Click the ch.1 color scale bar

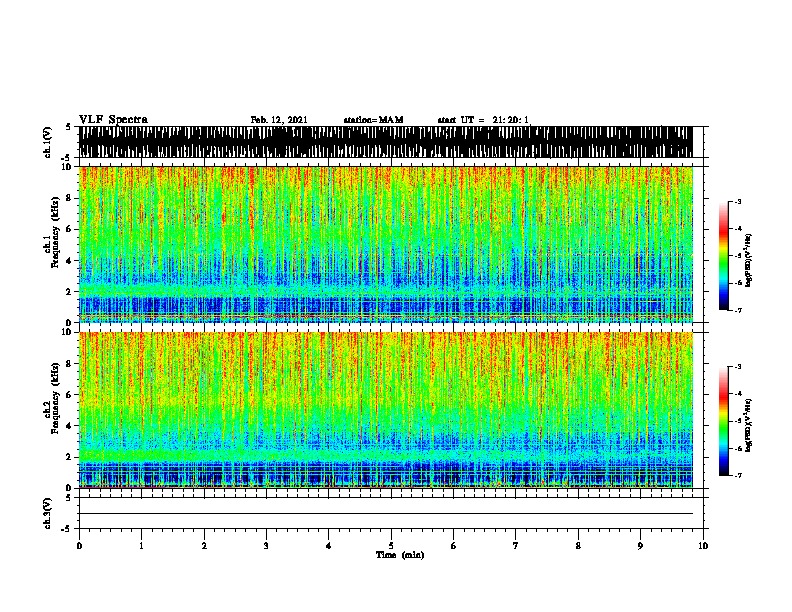coord(723,256)
